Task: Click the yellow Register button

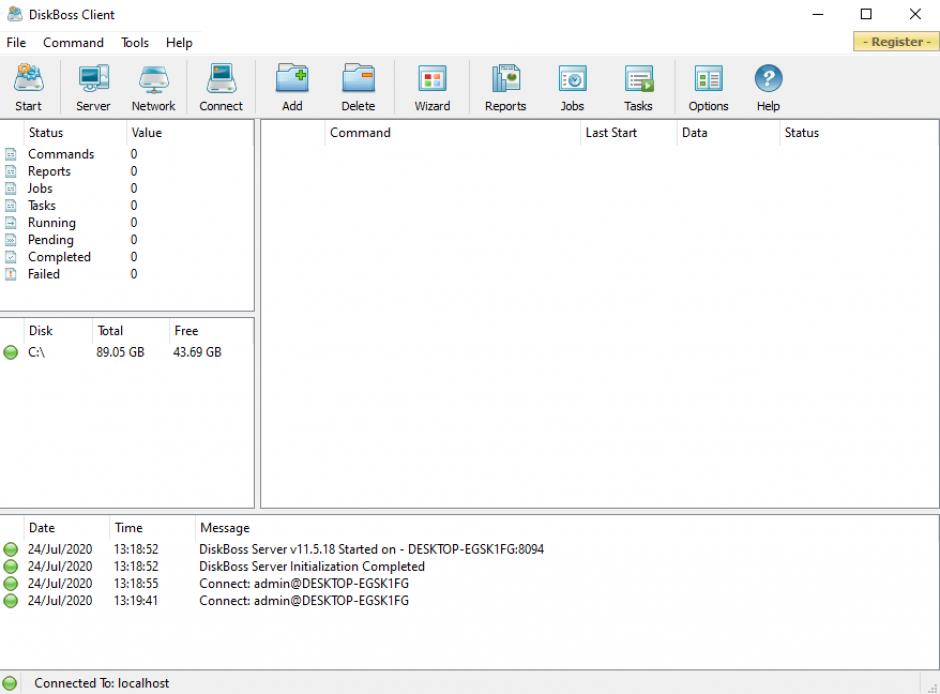Action: pos(896,41)
